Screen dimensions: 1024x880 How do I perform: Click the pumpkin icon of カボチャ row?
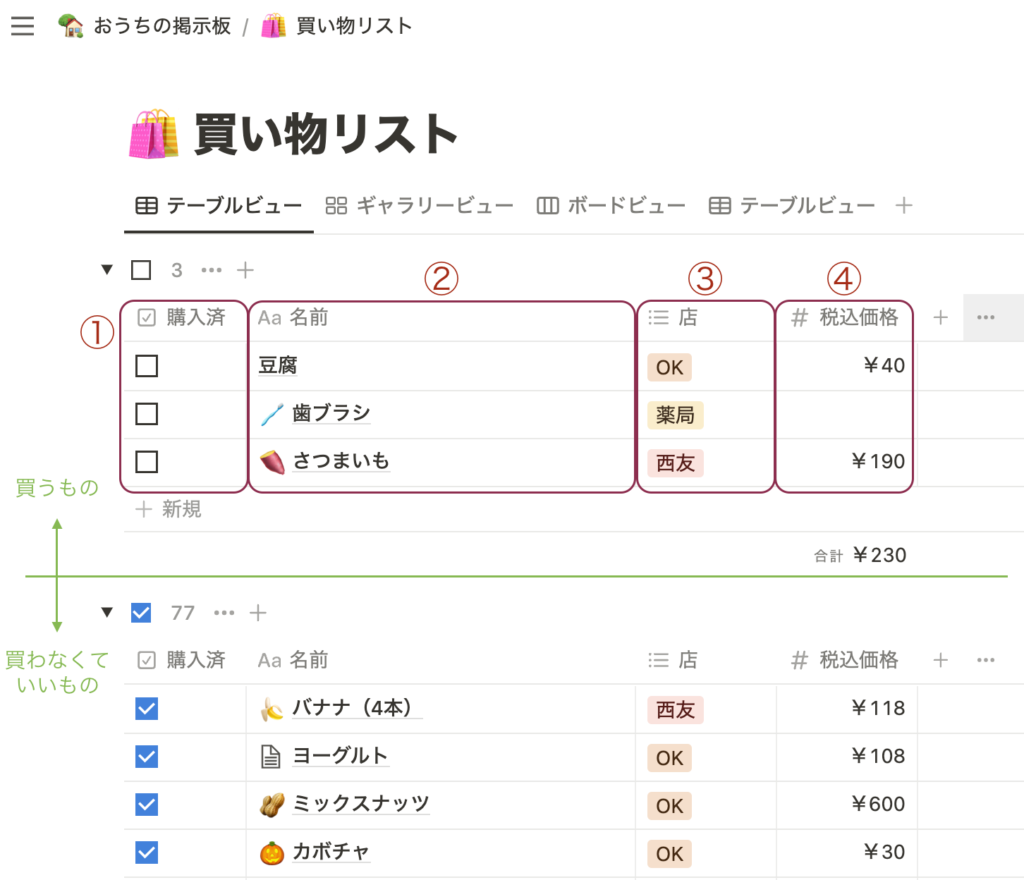(x=271, y=853)
